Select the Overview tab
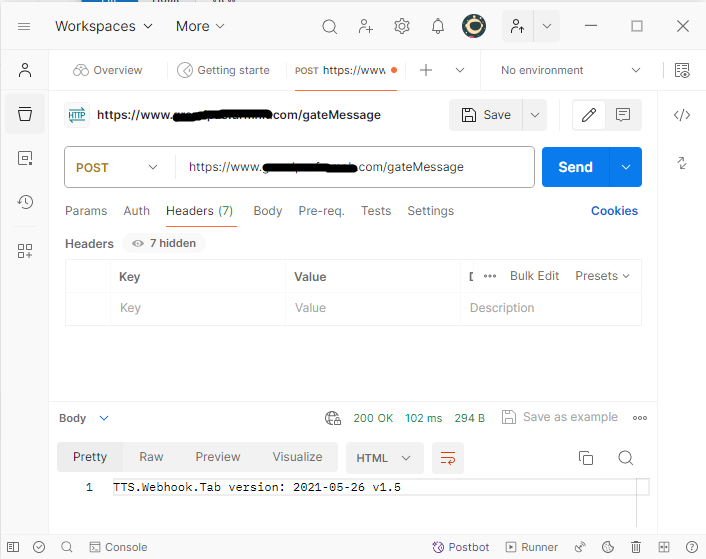 [x=108, y=70]
